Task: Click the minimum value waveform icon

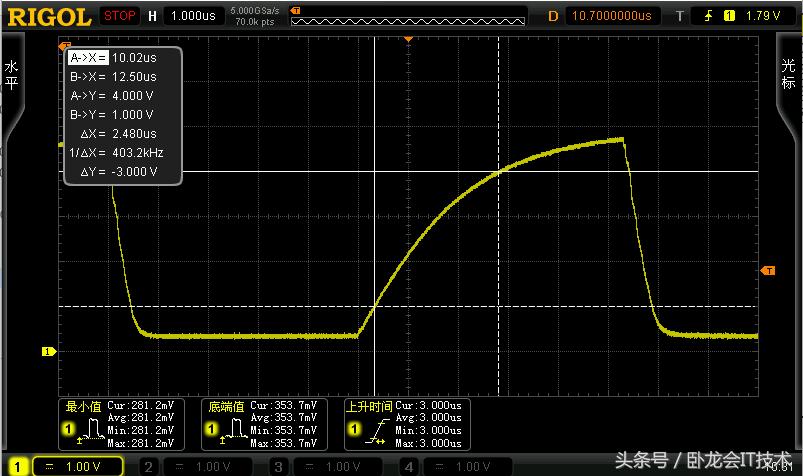Action: coord(91,430)
